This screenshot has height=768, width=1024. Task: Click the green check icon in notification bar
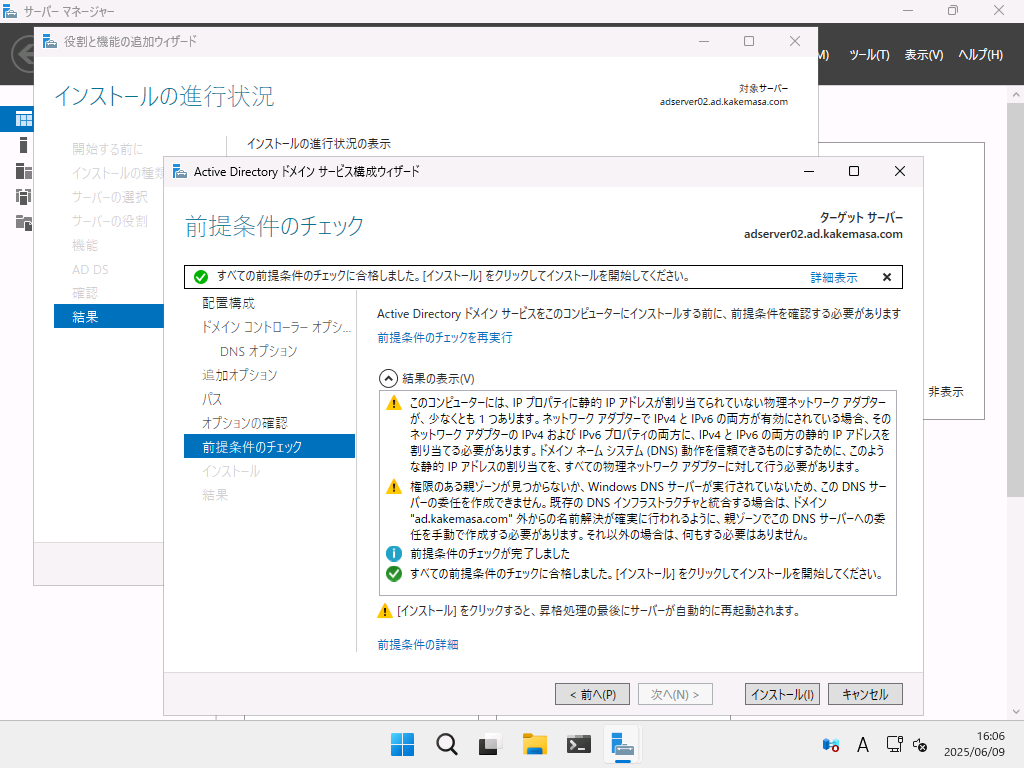tap(200, 277)
